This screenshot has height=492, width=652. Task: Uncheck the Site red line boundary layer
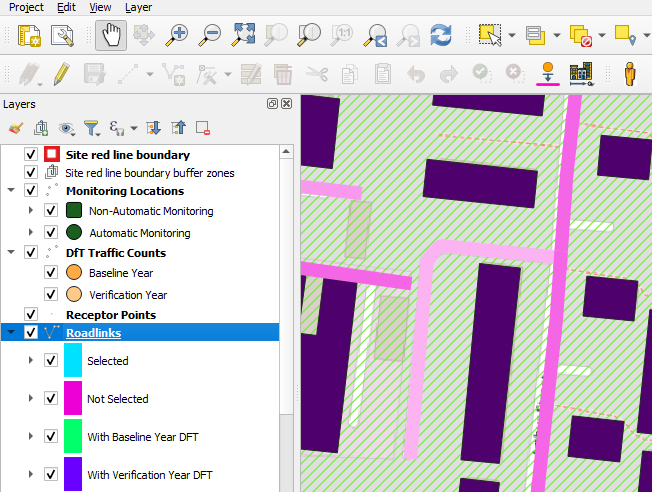coord(30,155)
